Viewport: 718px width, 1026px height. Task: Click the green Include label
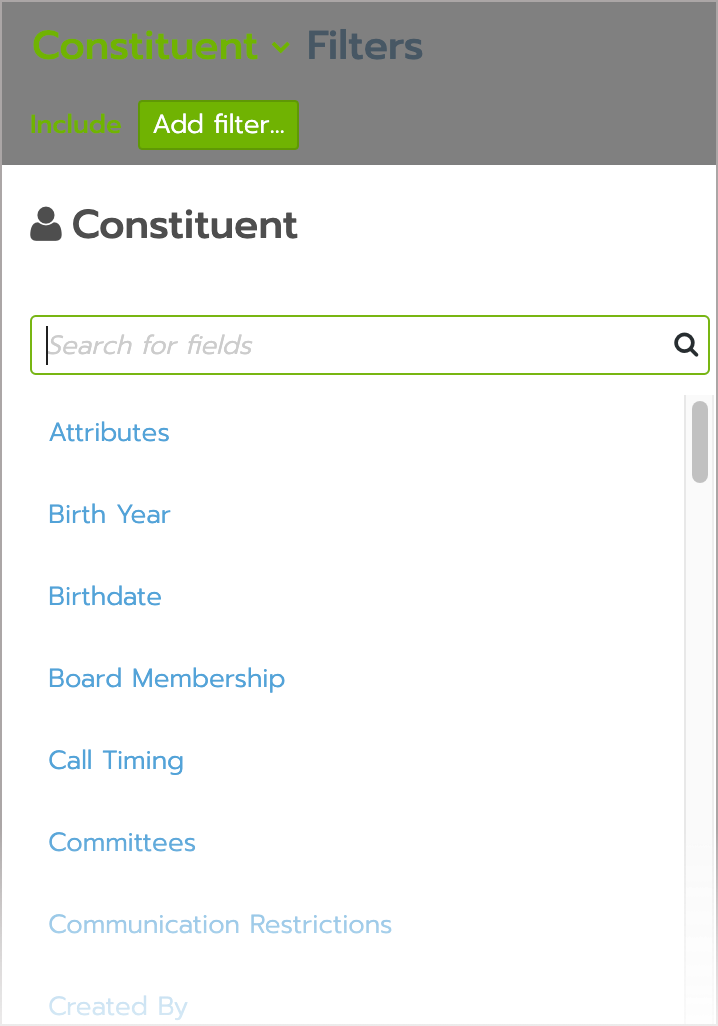tap(76, 124)
